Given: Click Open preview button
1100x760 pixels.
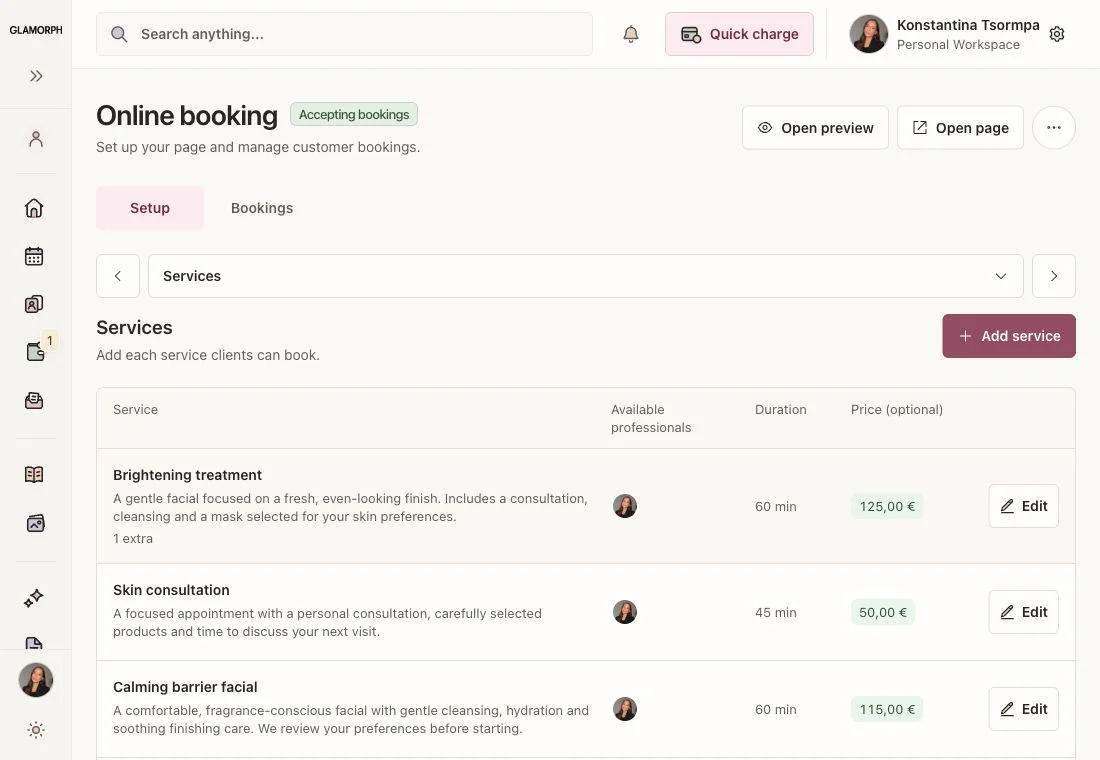Looking at the screenshot, I should click(815, 128).
